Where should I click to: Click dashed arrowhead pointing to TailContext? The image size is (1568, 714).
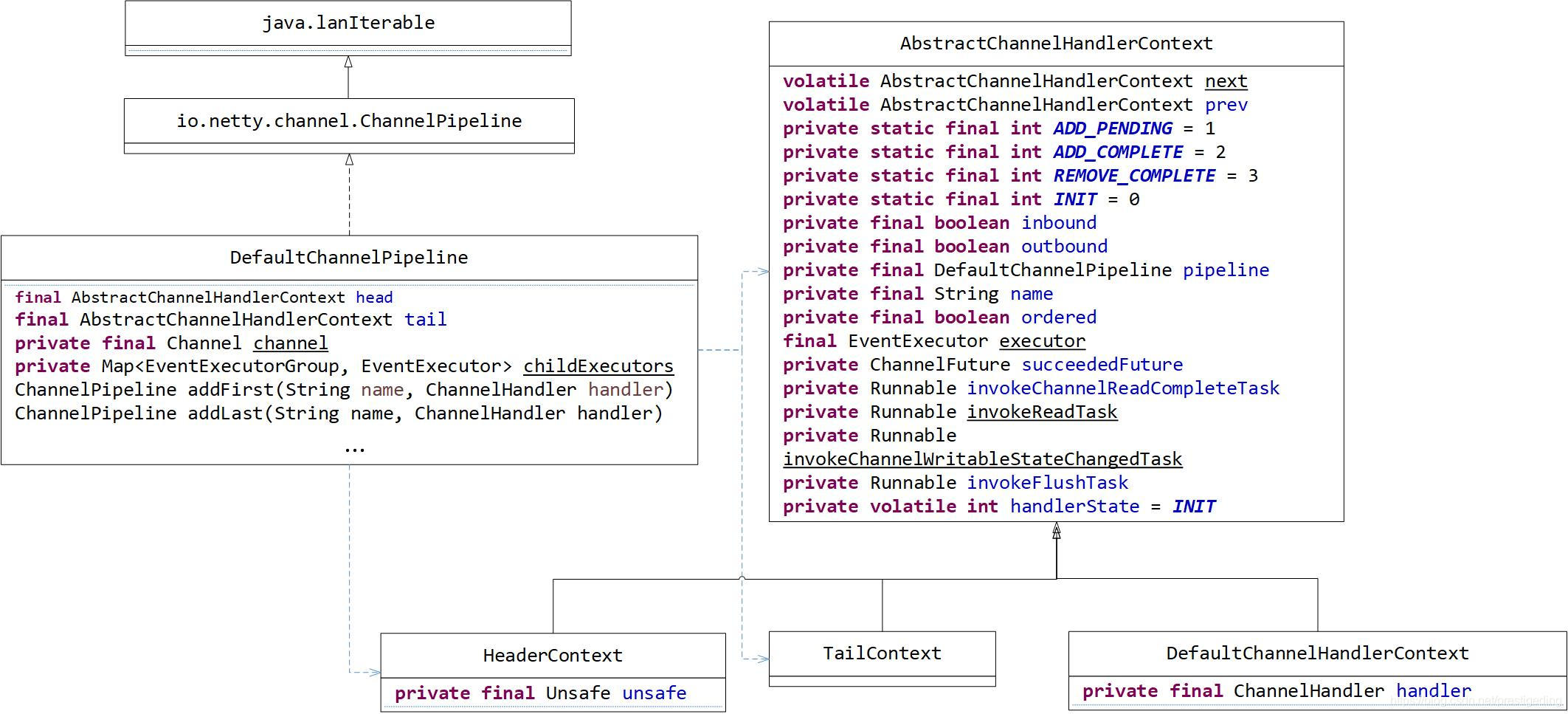point(763,659)
